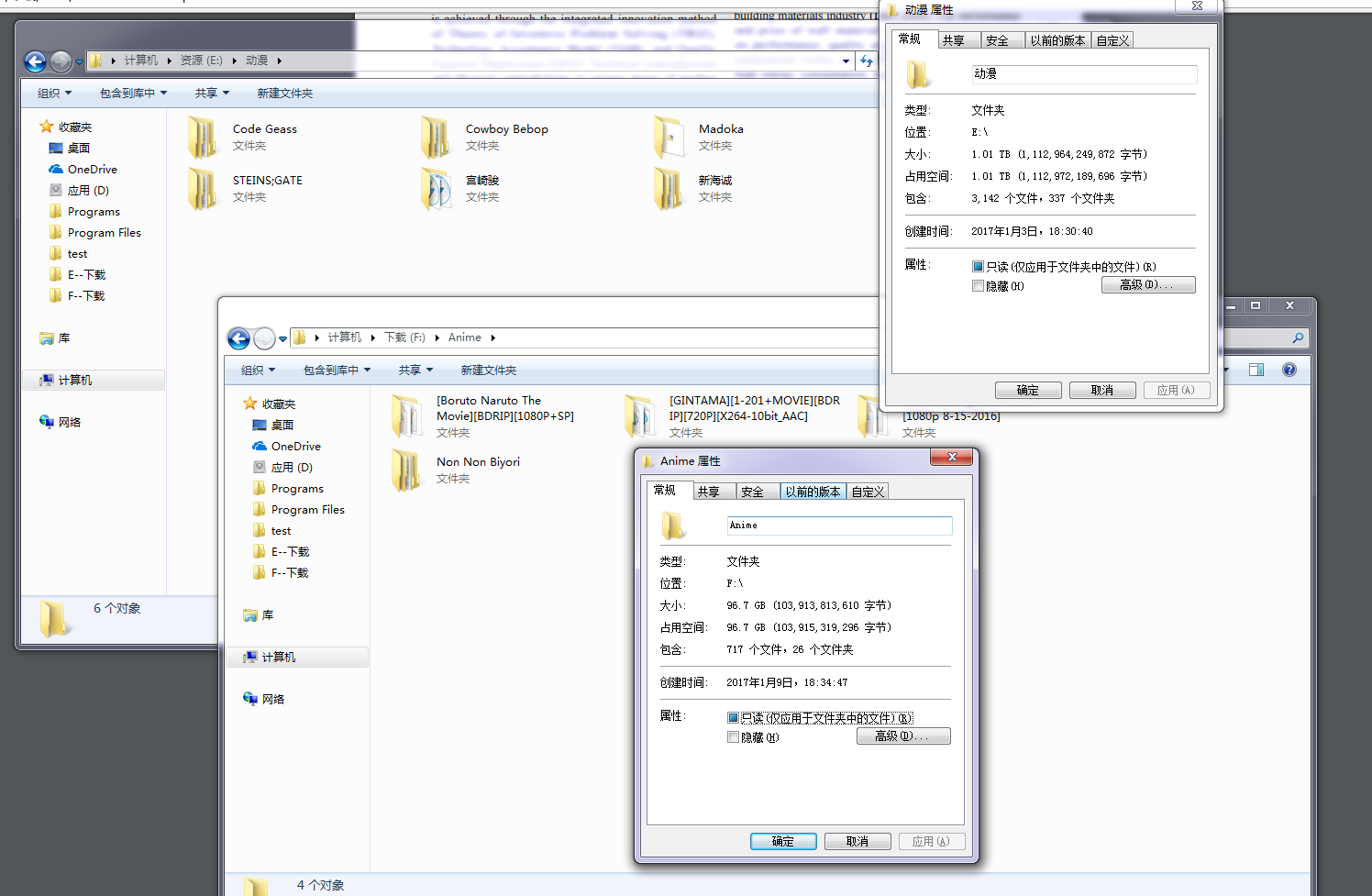Image resolution: width=1372 pixels, height=896 pixels.
Task: Toggle 只读 checkbox in Anime 属性 dialog
Action: coord(733,718)
